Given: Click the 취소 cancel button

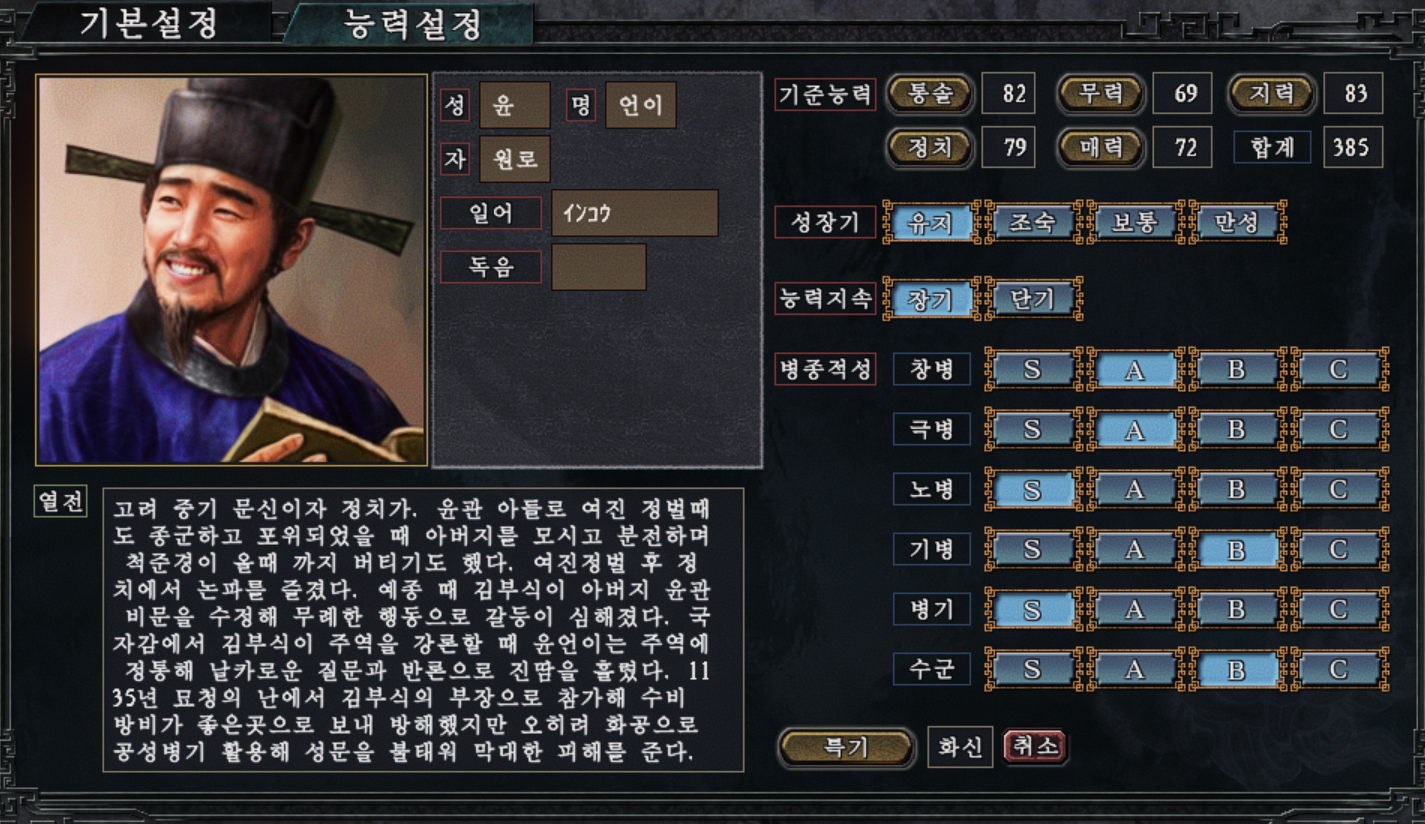Looking at the screenshot, I should (x=1034, y=747).
